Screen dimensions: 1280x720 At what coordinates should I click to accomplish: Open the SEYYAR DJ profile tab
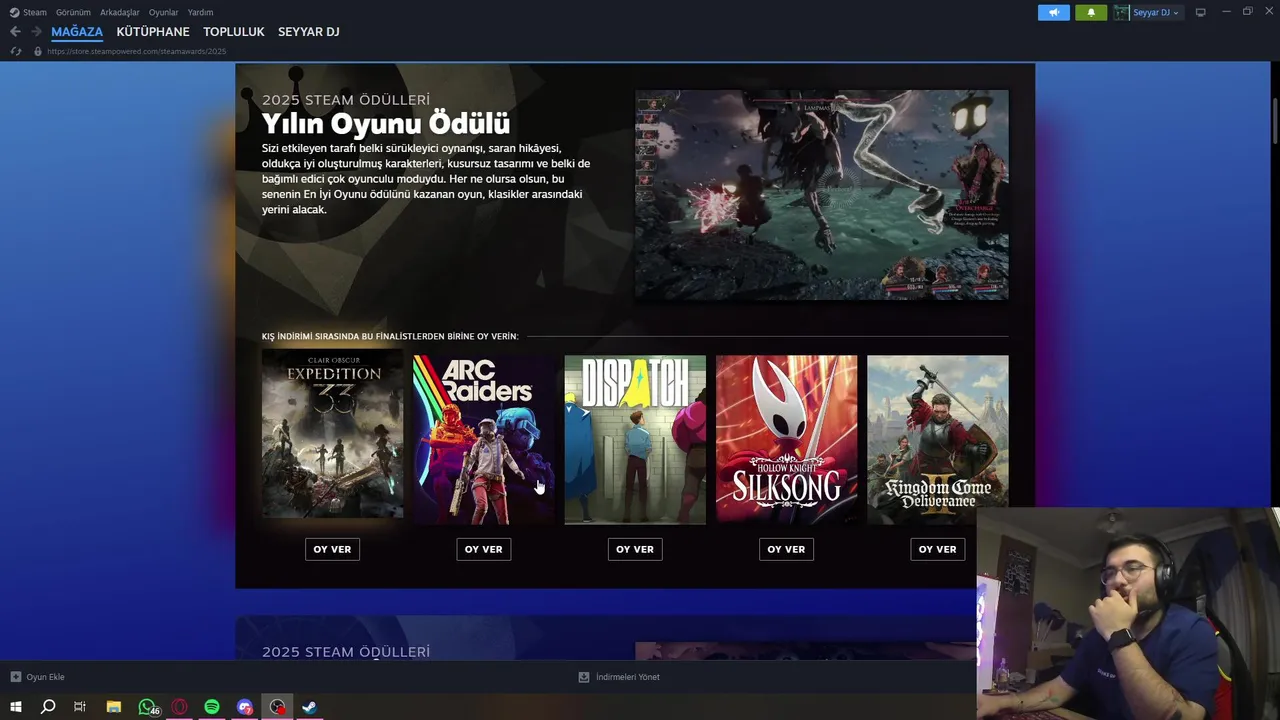point(309,32)
